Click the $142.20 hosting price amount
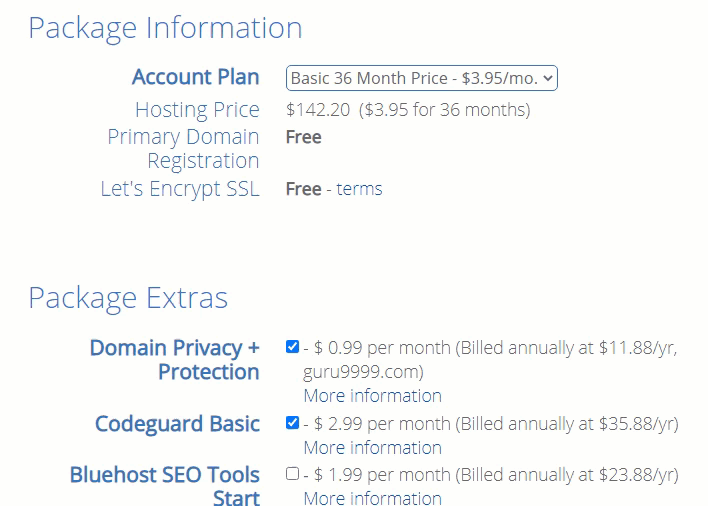Viewport: 708px width, 506px height. (x=318, y=110)
